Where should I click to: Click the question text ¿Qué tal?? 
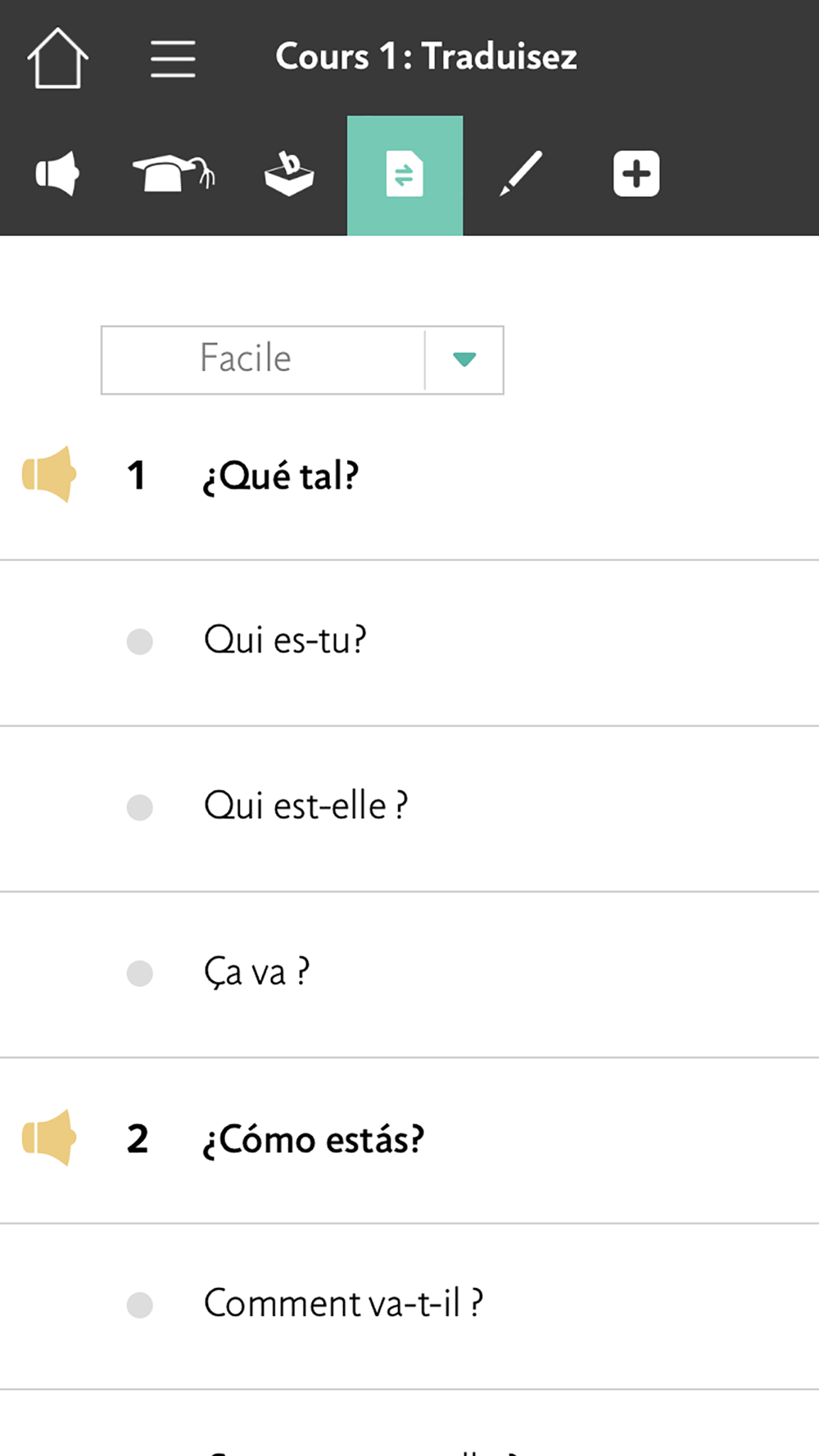tap(281, 476)
